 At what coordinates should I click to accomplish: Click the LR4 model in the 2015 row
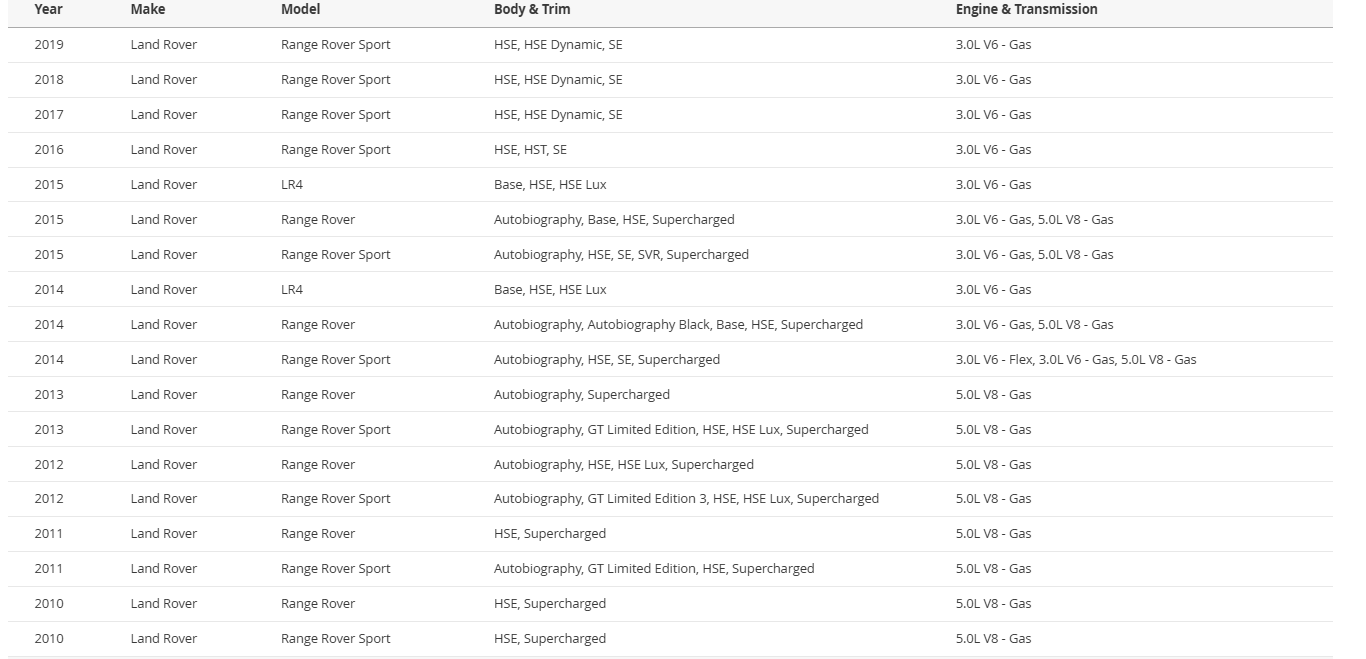pyautogui.click(x=292, y=185)
